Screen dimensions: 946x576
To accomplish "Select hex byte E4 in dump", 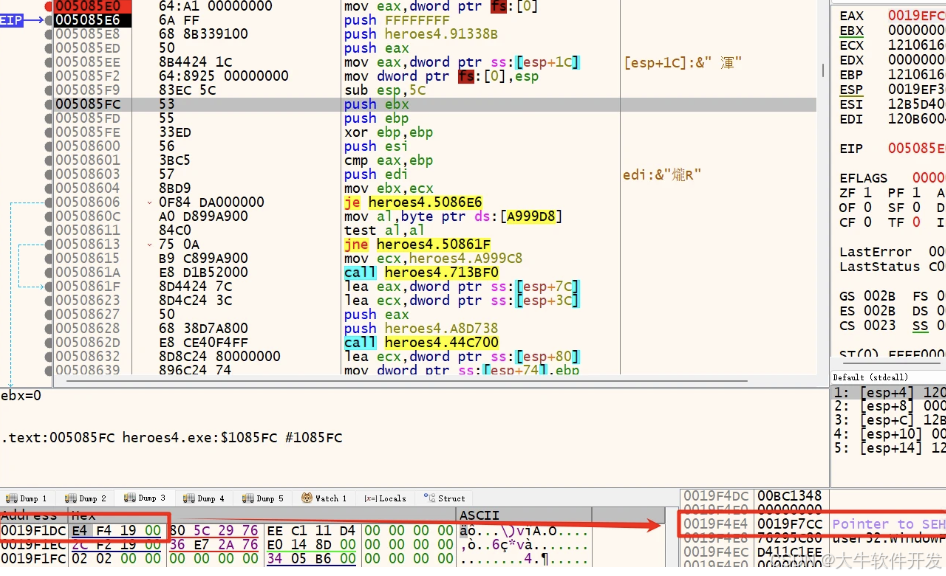I will click(79, 531).
